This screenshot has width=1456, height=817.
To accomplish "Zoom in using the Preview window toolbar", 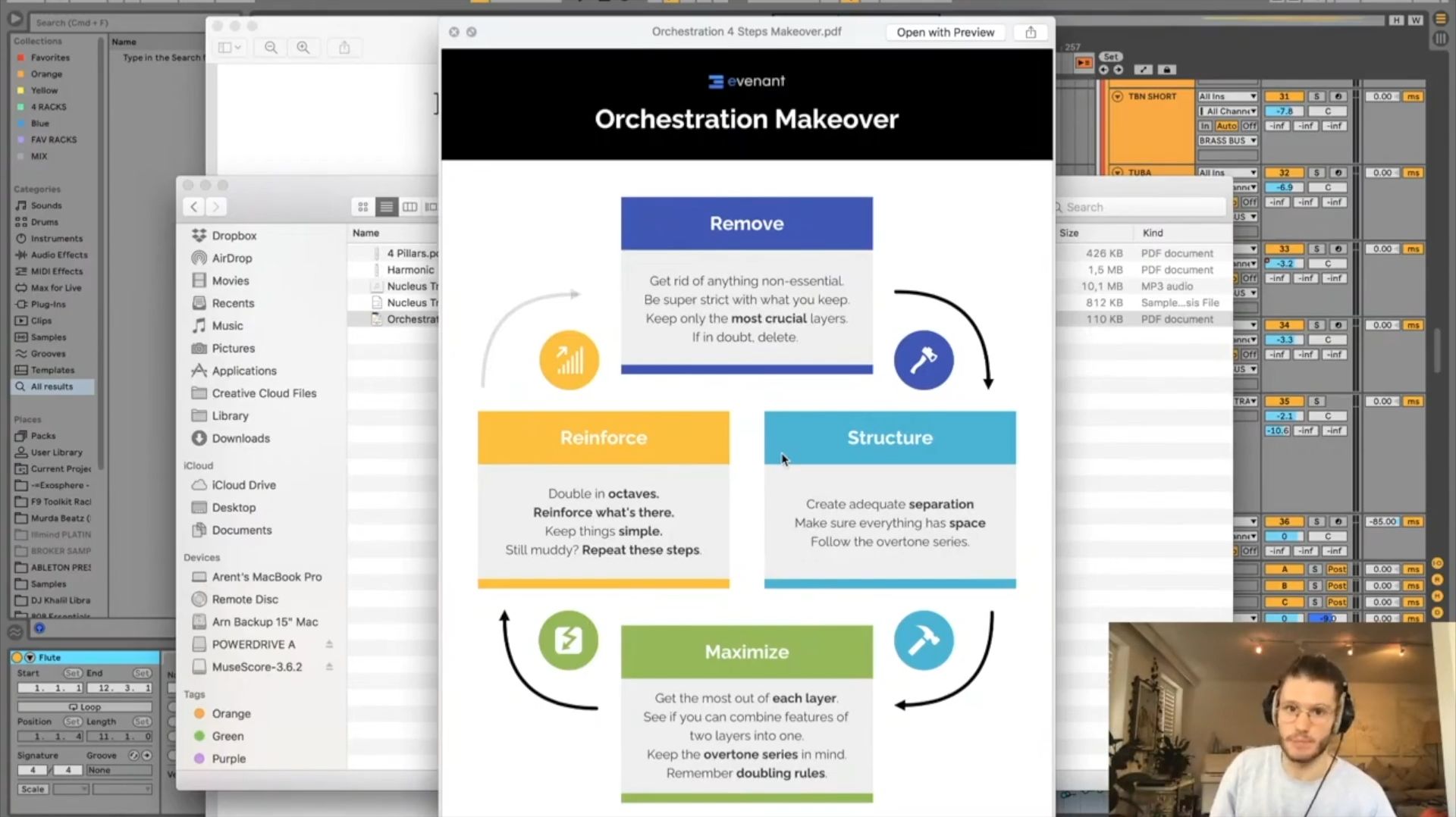I will coord(303,48).
